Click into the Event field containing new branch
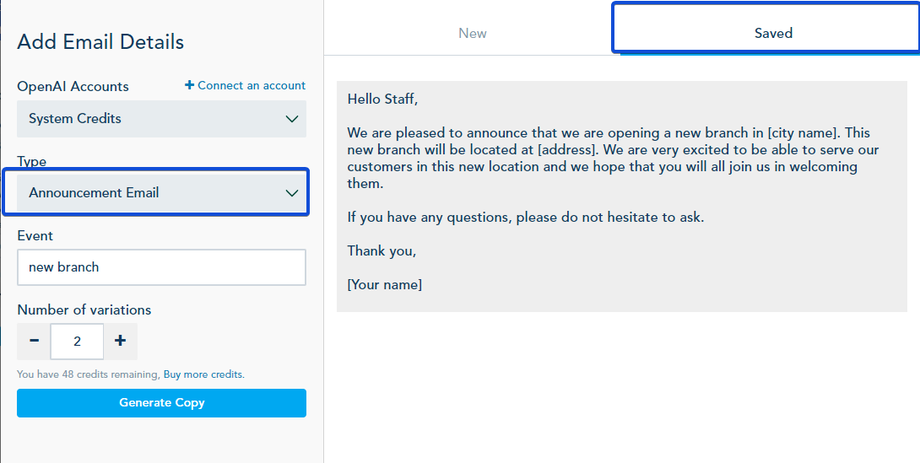This screenshot has height=463, width=920. click(x=161, y=267)
